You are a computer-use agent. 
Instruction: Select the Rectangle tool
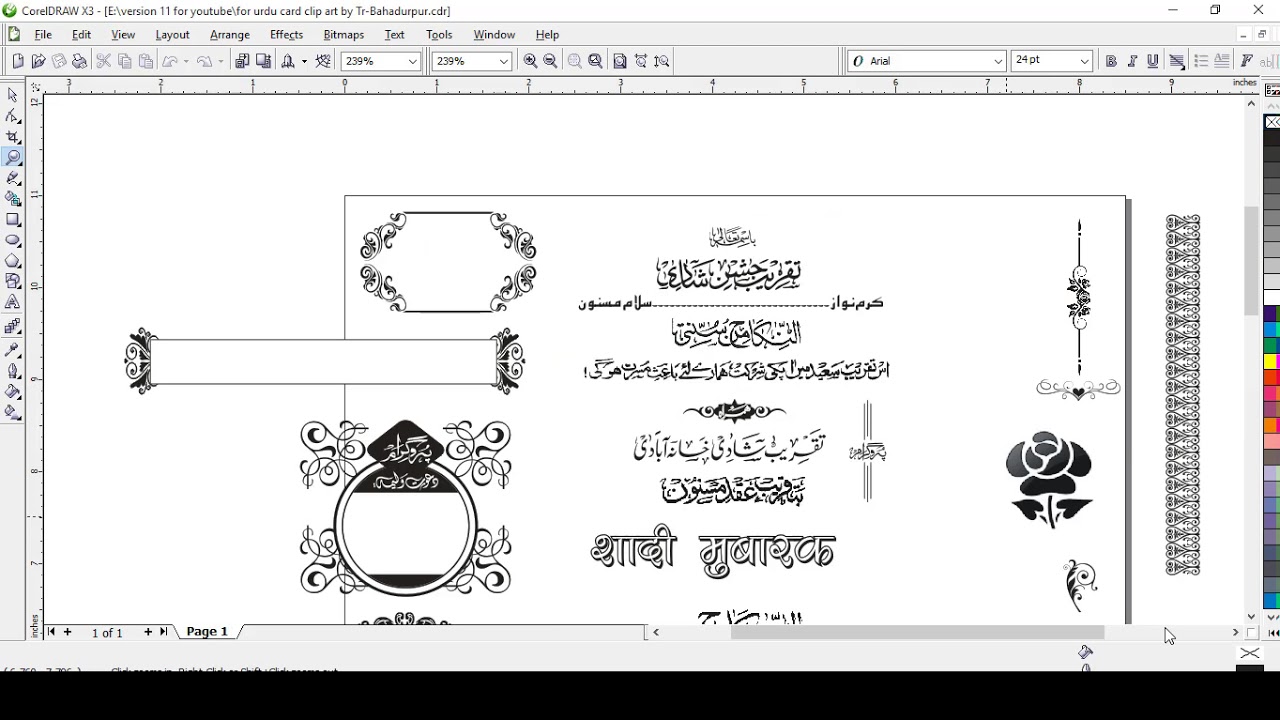(x=13, y=220)
